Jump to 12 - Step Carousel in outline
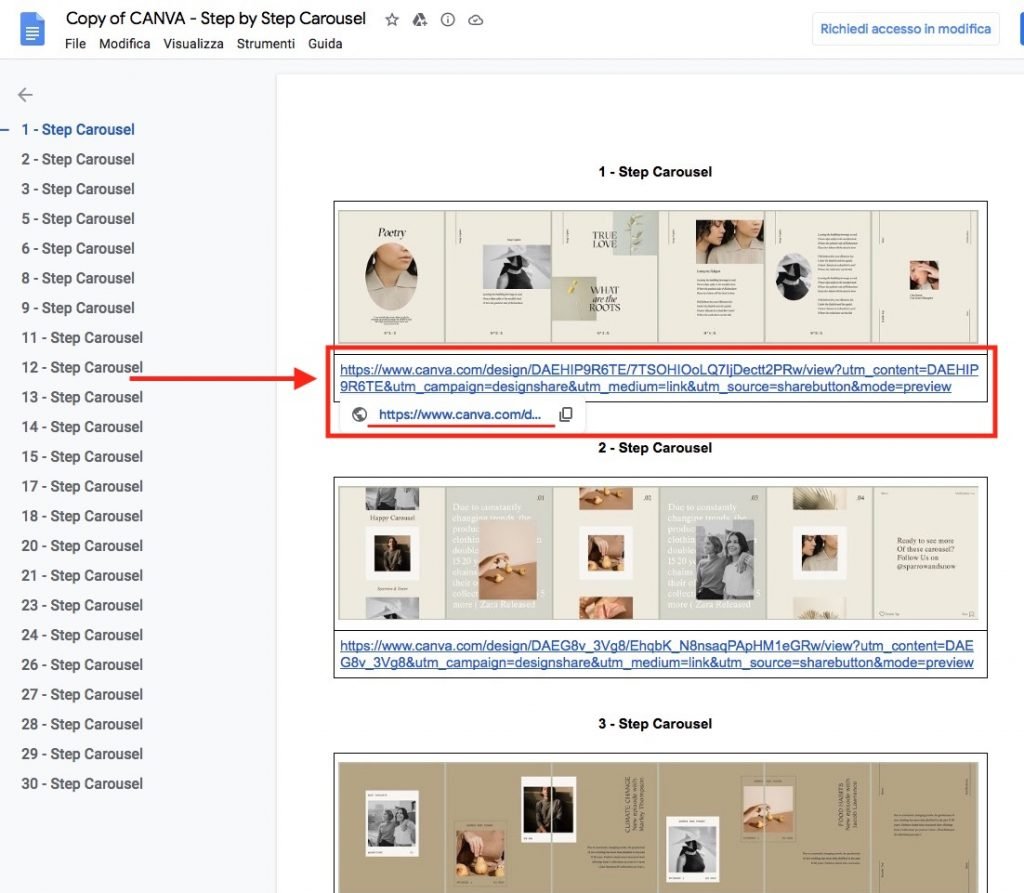Image resolution: width=1024 pixels, height=893 pixels. 82,367
